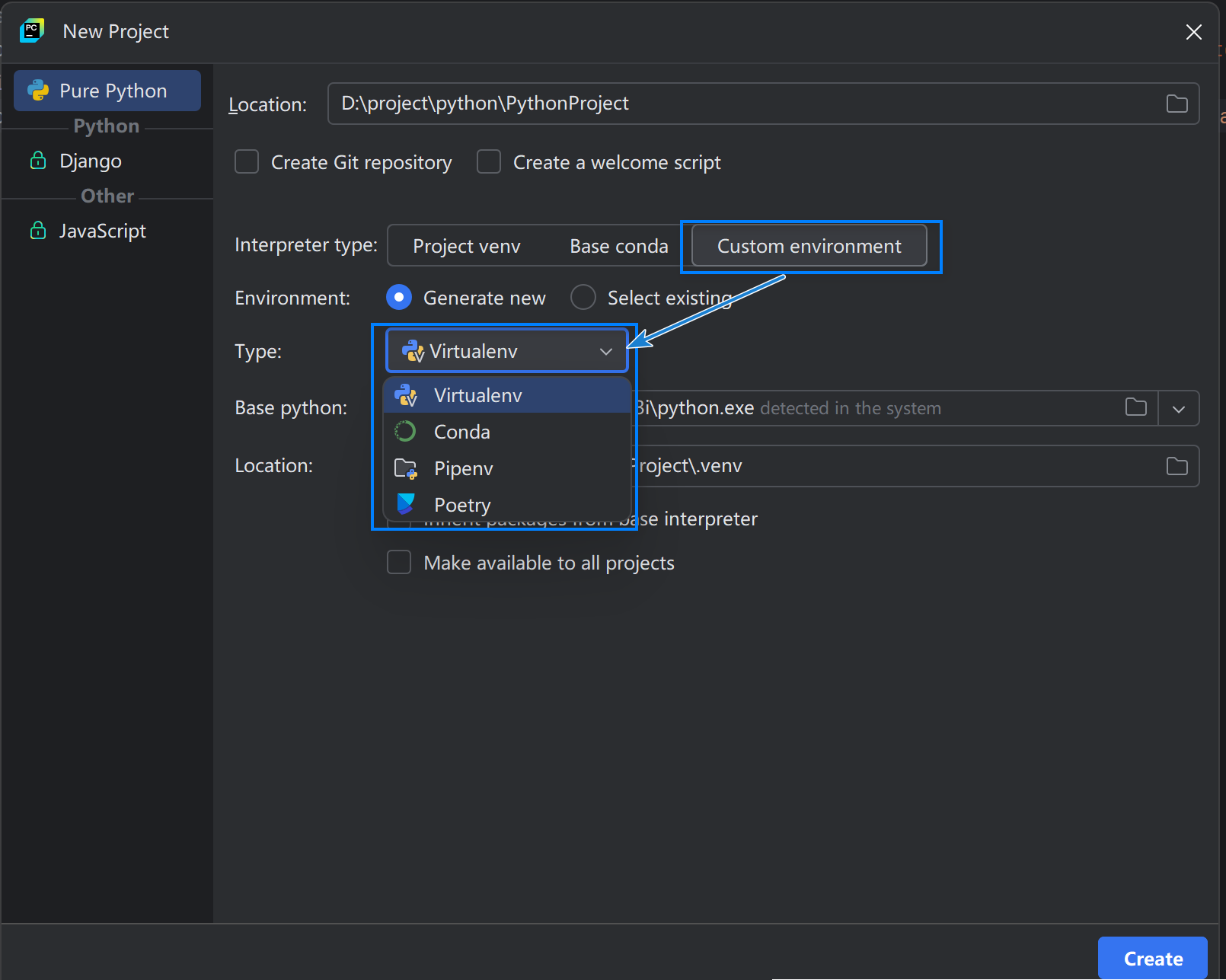Enable Create a welcome script checkbox
The height and width of the screenshot is (980, 1226).
tap(489, 161)
